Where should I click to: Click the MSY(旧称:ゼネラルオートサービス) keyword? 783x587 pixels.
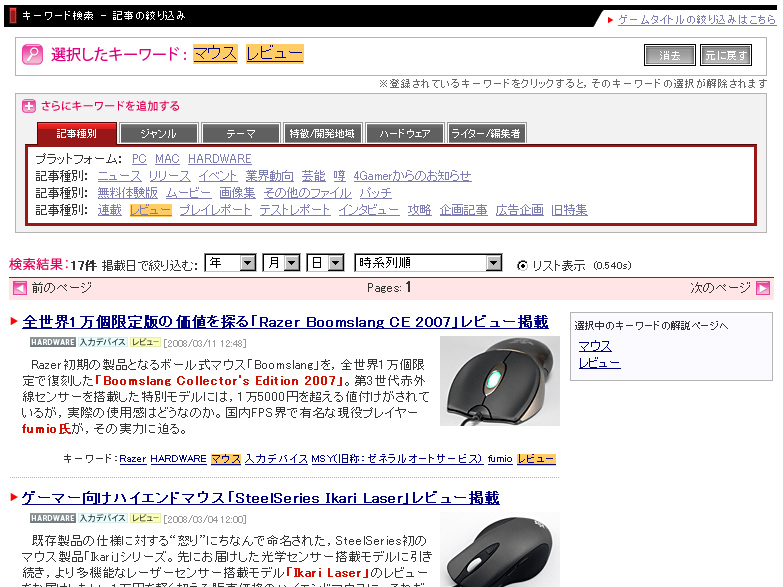pyautogui.click(x=397, y=459)
